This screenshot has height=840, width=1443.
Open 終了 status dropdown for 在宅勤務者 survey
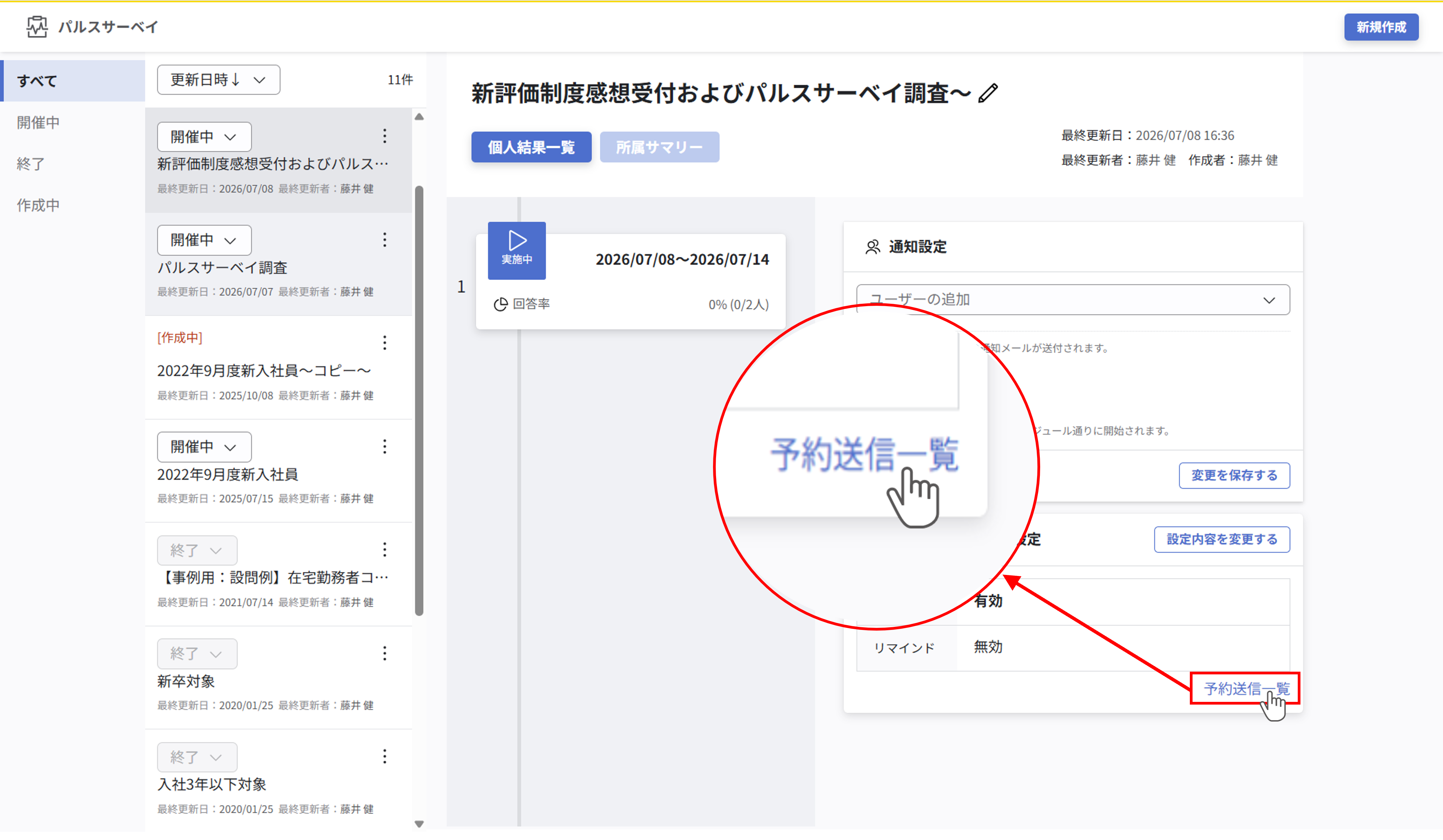click(197, 550)
